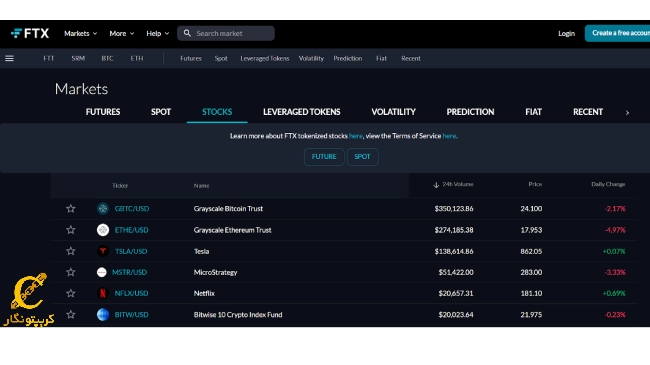Filter stocks by SPOT button
Viewport: 650px width, 365px height.
[x=362, y=157]
